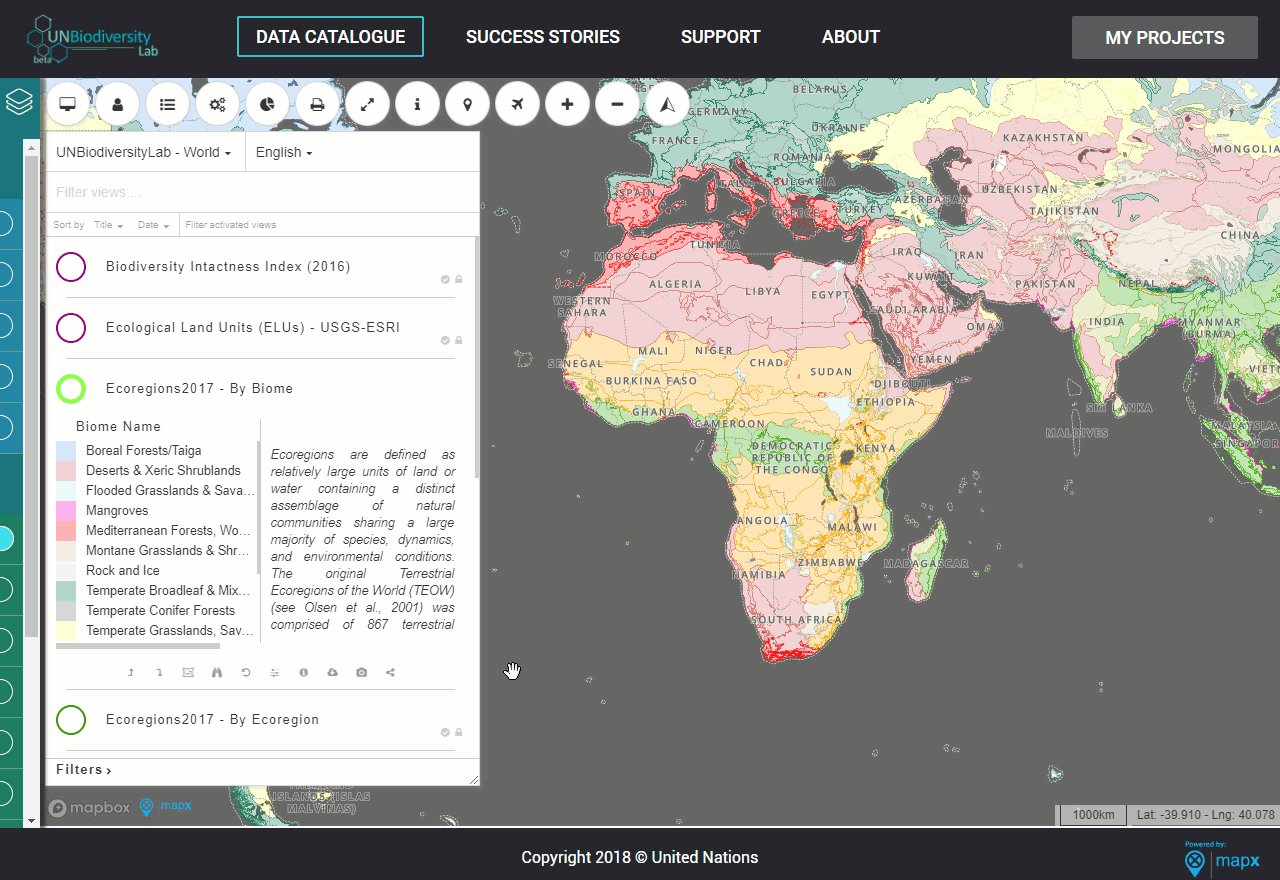Deactivate Ecoregions2017 - By Biome view
The width and height of the screenshot is (1280, 880).
coord(71,389)
